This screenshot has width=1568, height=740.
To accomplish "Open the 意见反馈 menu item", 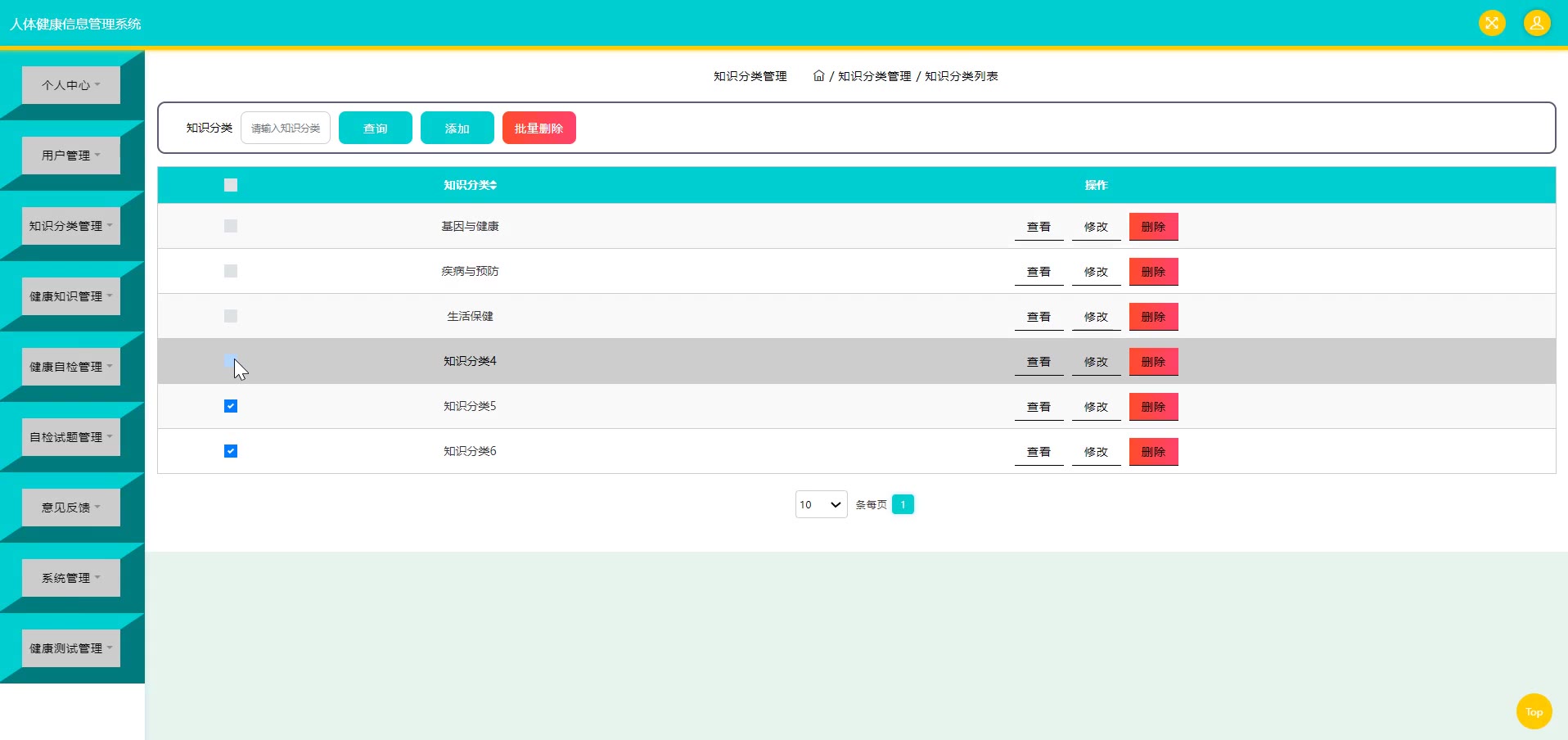I will click(71, 508).
